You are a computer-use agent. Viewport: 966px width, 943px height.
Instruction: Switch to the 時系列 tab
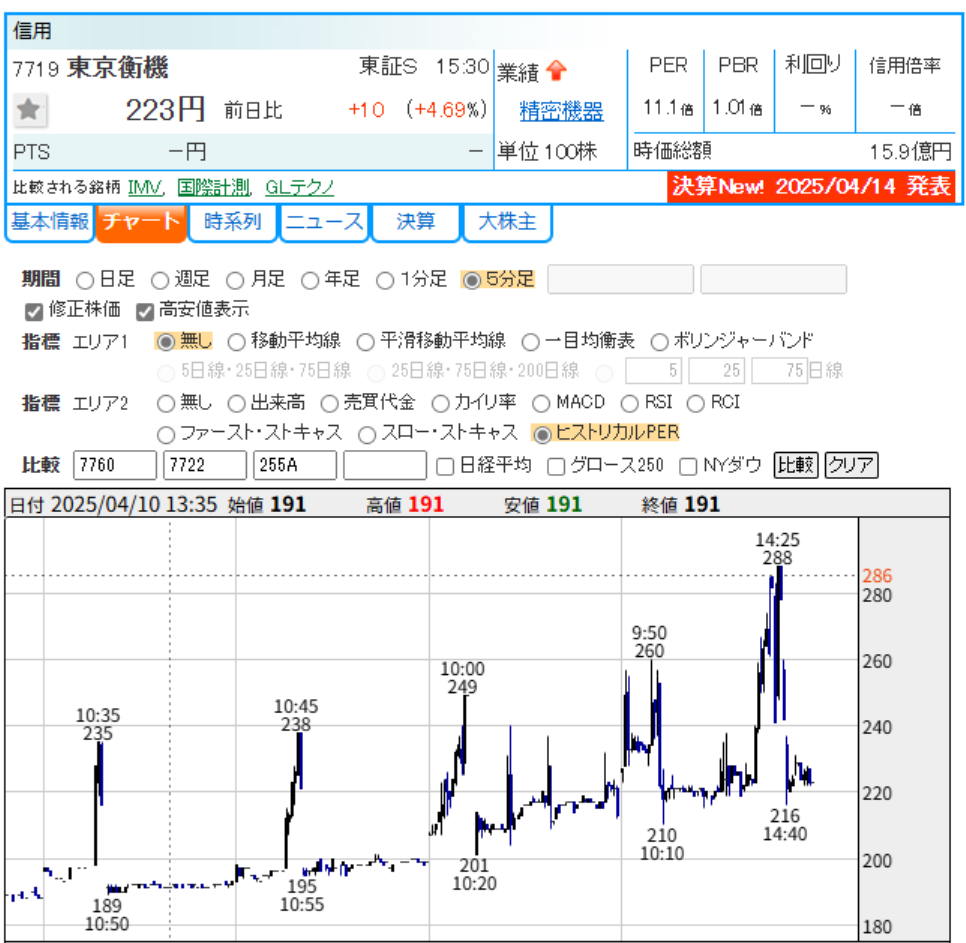[232, 222]
